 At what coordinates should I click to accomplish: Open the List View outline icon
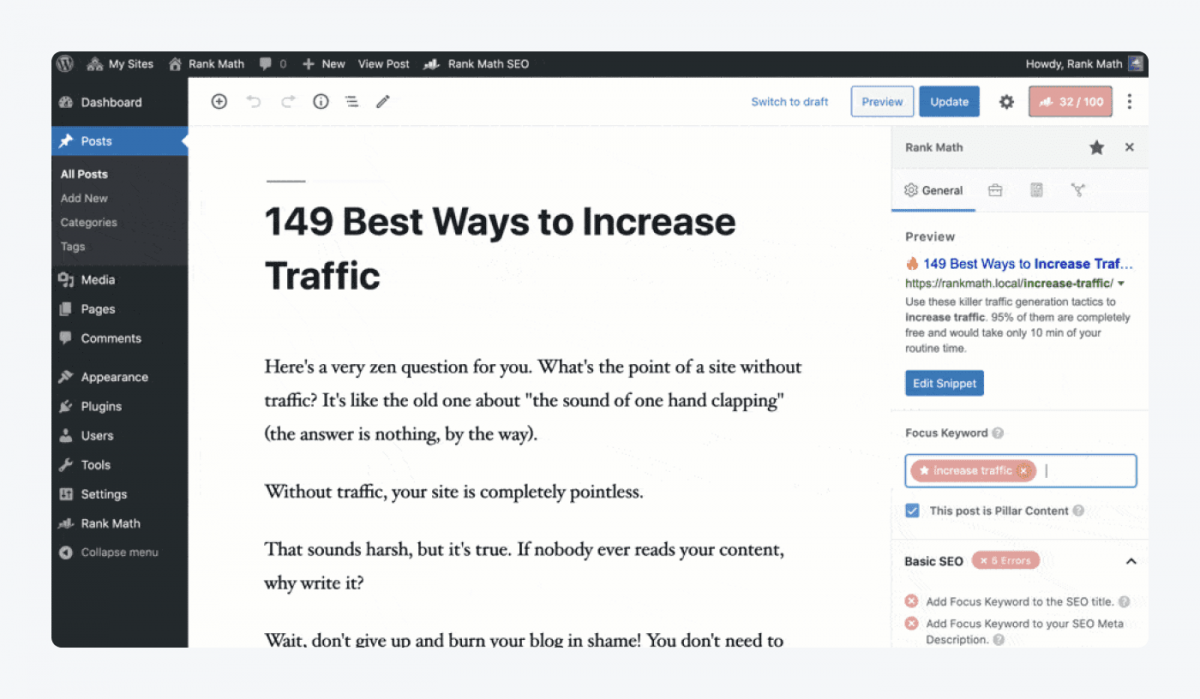pos(351,101)
